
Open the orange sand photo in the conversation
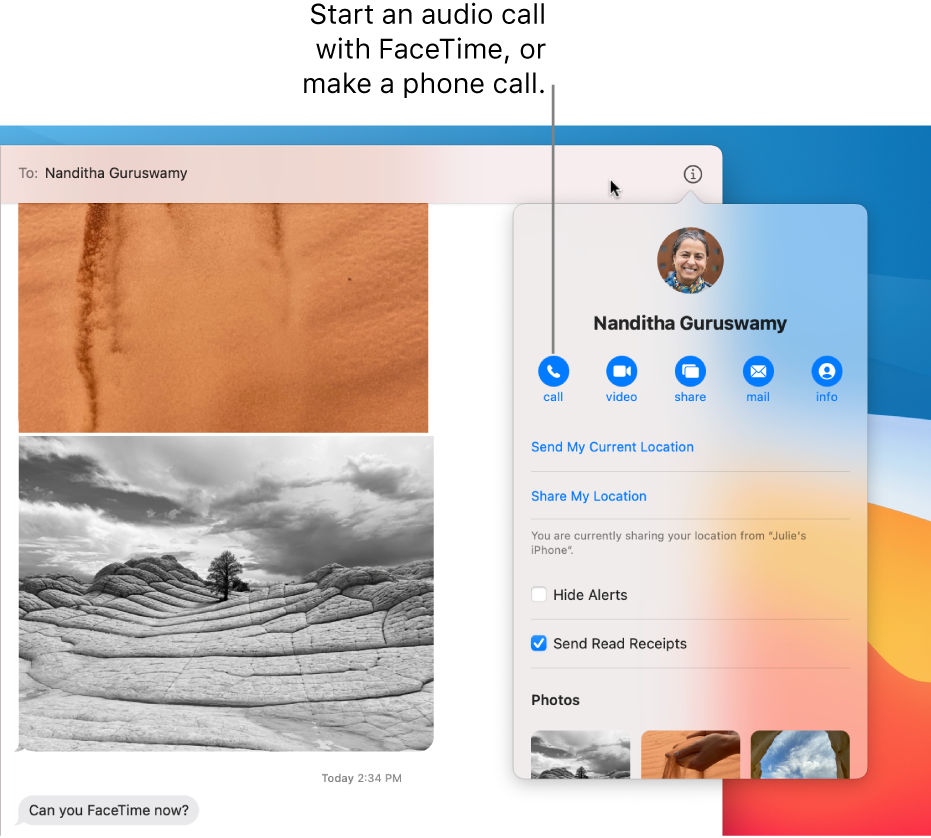click(223, 318)
